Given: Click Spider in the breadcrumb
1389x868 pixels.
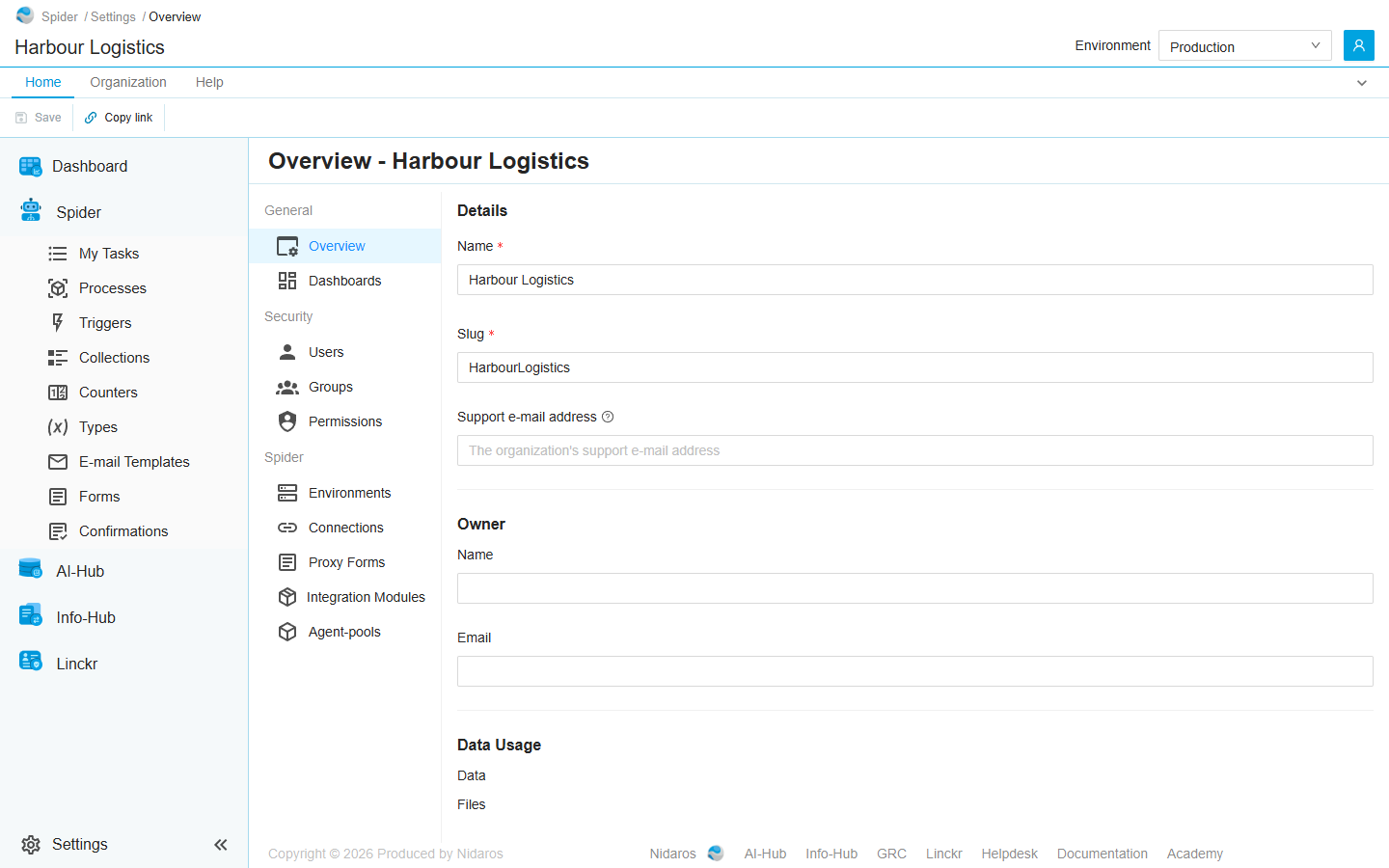Looking at the screenshot, I should [60, 17].
